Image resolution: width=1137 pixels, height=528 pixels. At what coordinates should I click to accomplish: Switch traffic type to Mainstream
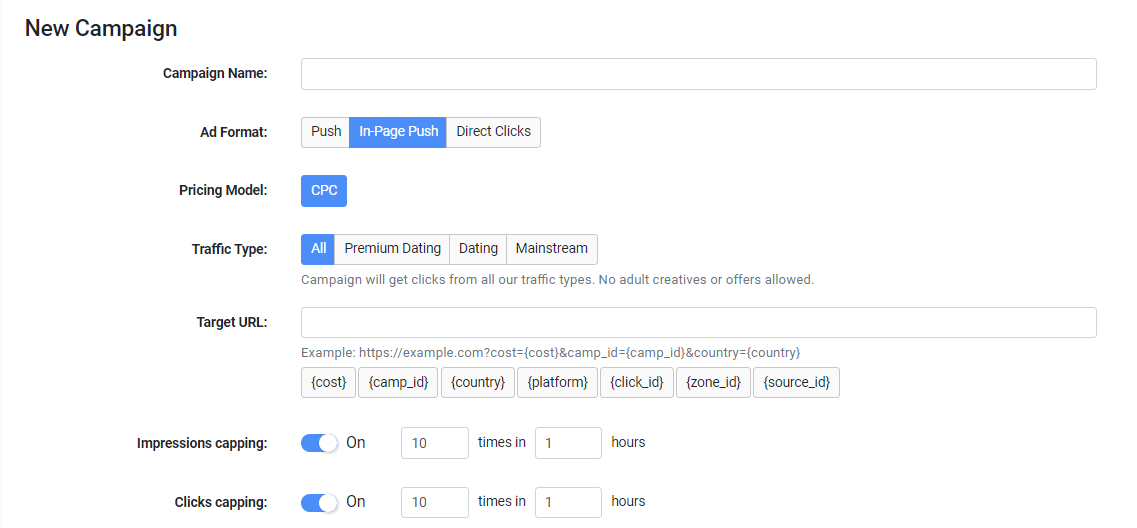click(551, 249)
